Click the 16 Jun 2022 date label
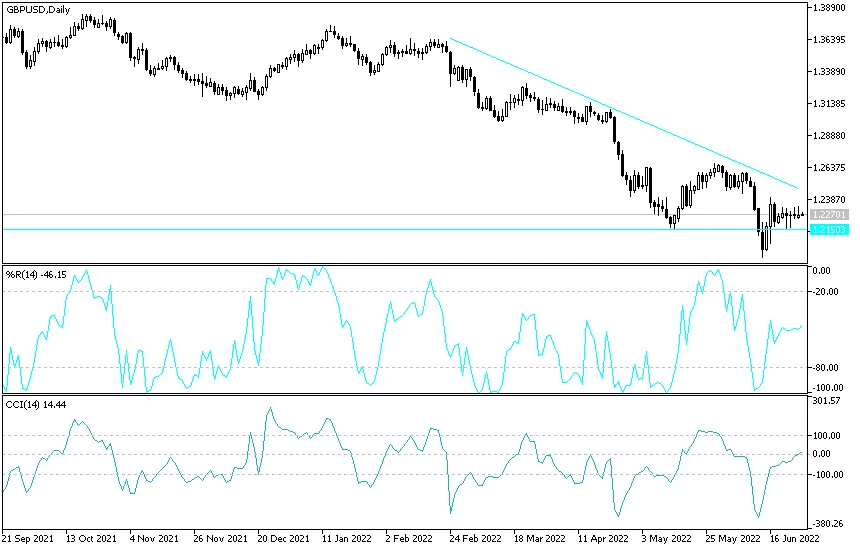 point(794,538)
